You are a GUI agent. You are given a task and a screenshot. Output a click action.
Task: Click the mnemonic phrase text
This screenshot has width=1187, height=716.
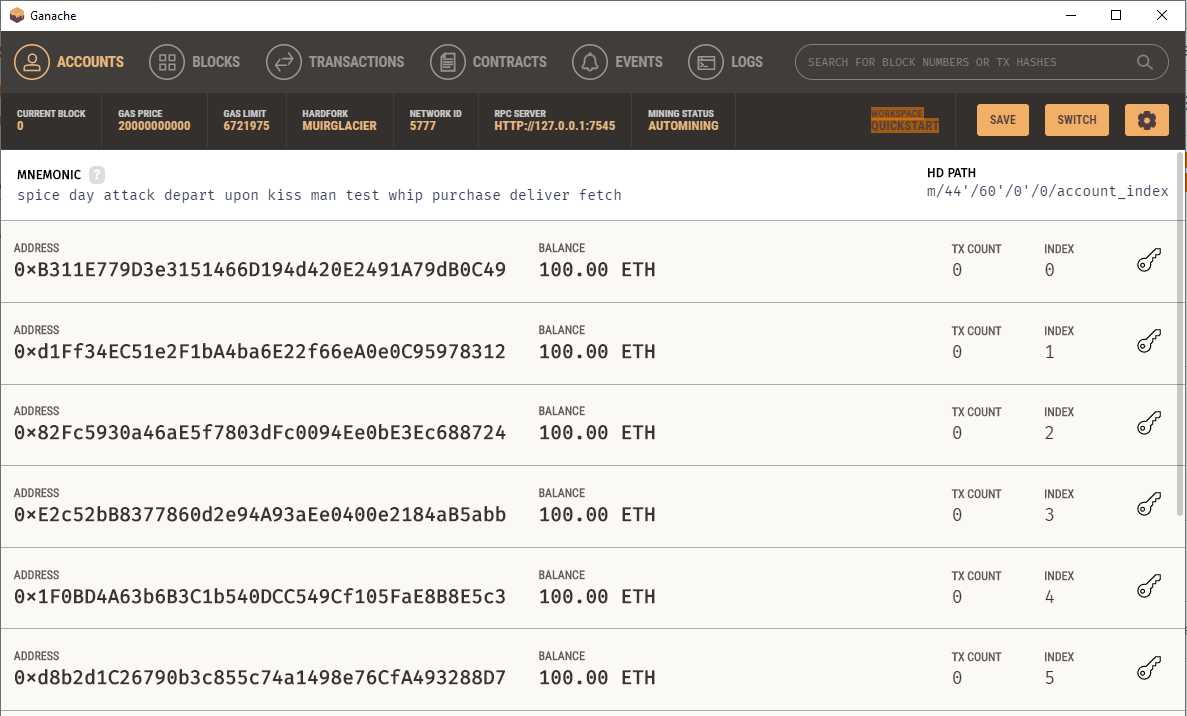tap(319, 195)
